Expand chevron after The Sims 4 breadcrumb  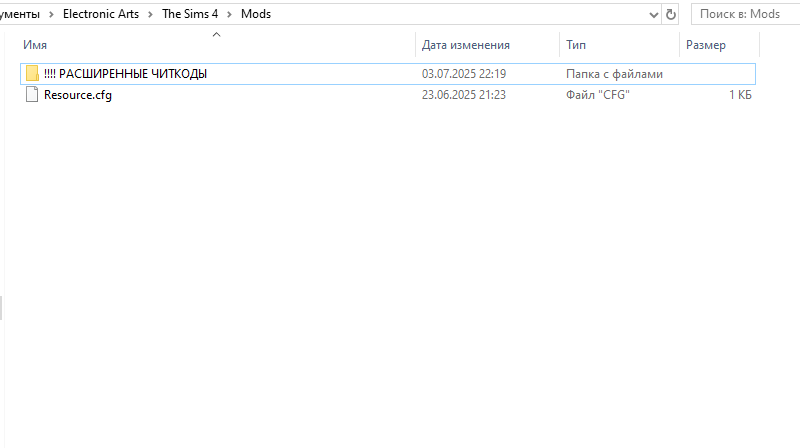(x=230, y=14)
